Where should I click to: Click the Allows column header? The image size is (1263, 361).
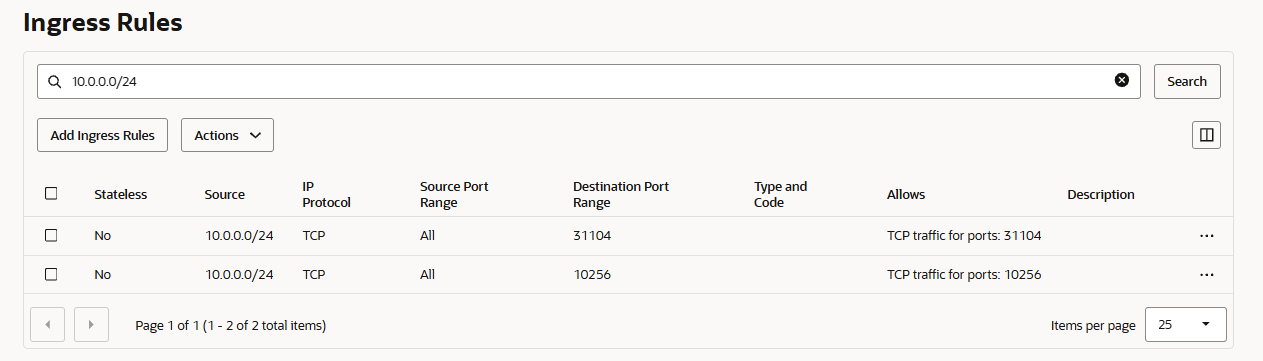[906, 194]
